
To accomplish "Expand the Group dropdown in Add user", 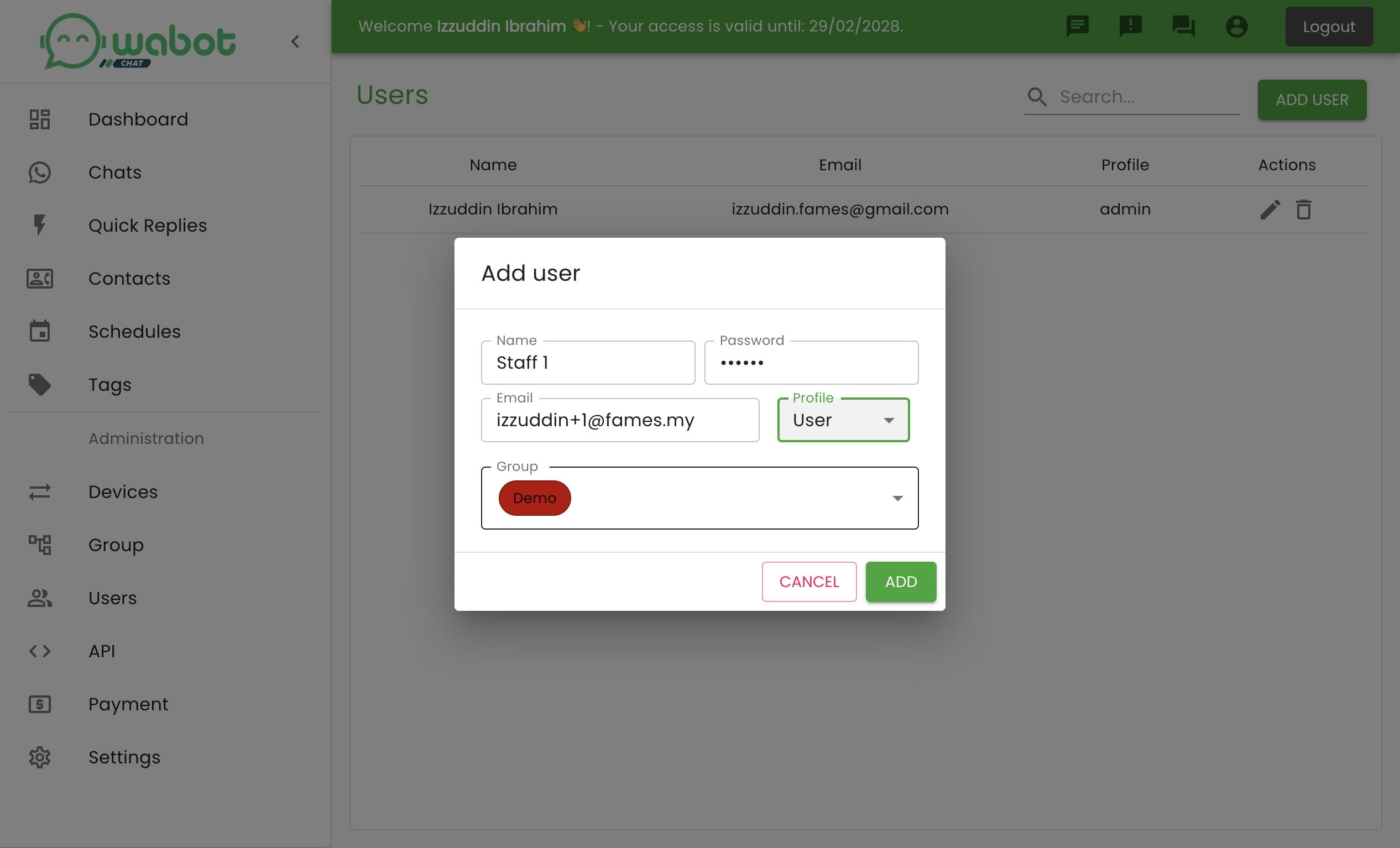I will pyautogui.click(x=897, y=498).
